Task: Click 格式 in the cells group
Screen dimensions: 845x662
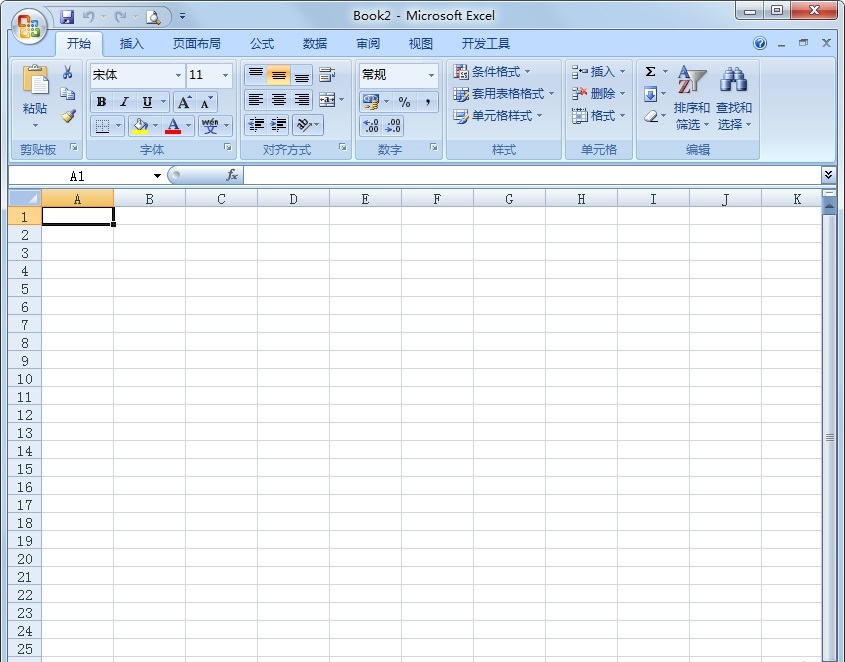Action: pyautogui.click(x=598, y=116)
